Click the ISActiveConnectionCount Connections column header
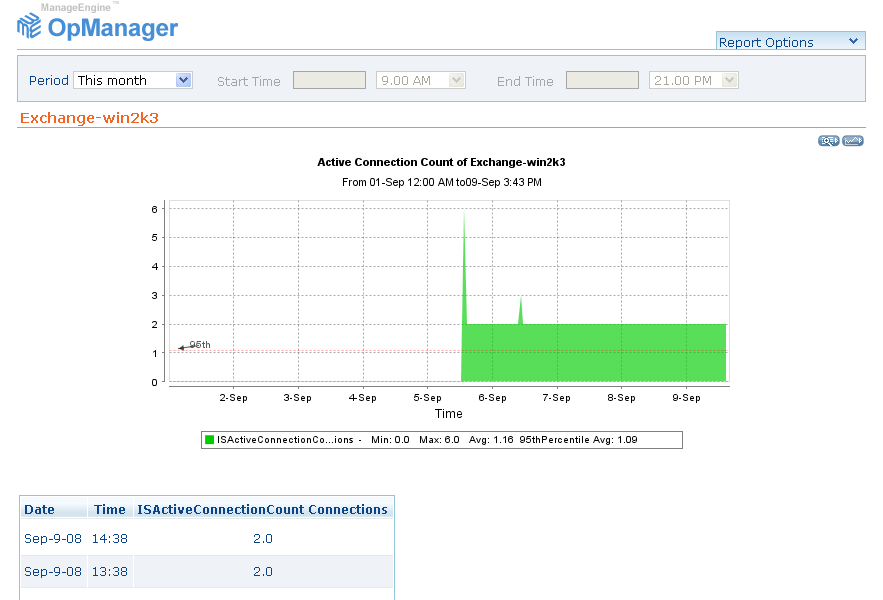Viewport: 883px width, 600px height. pyautogui.click(x=262, y=509)
